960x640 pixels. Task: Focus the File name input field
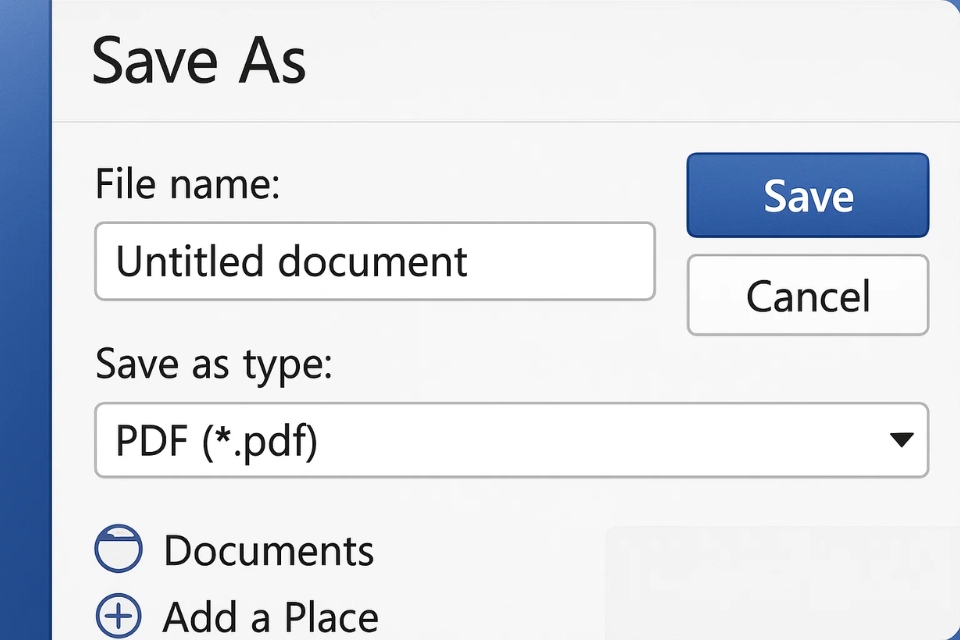374,261
